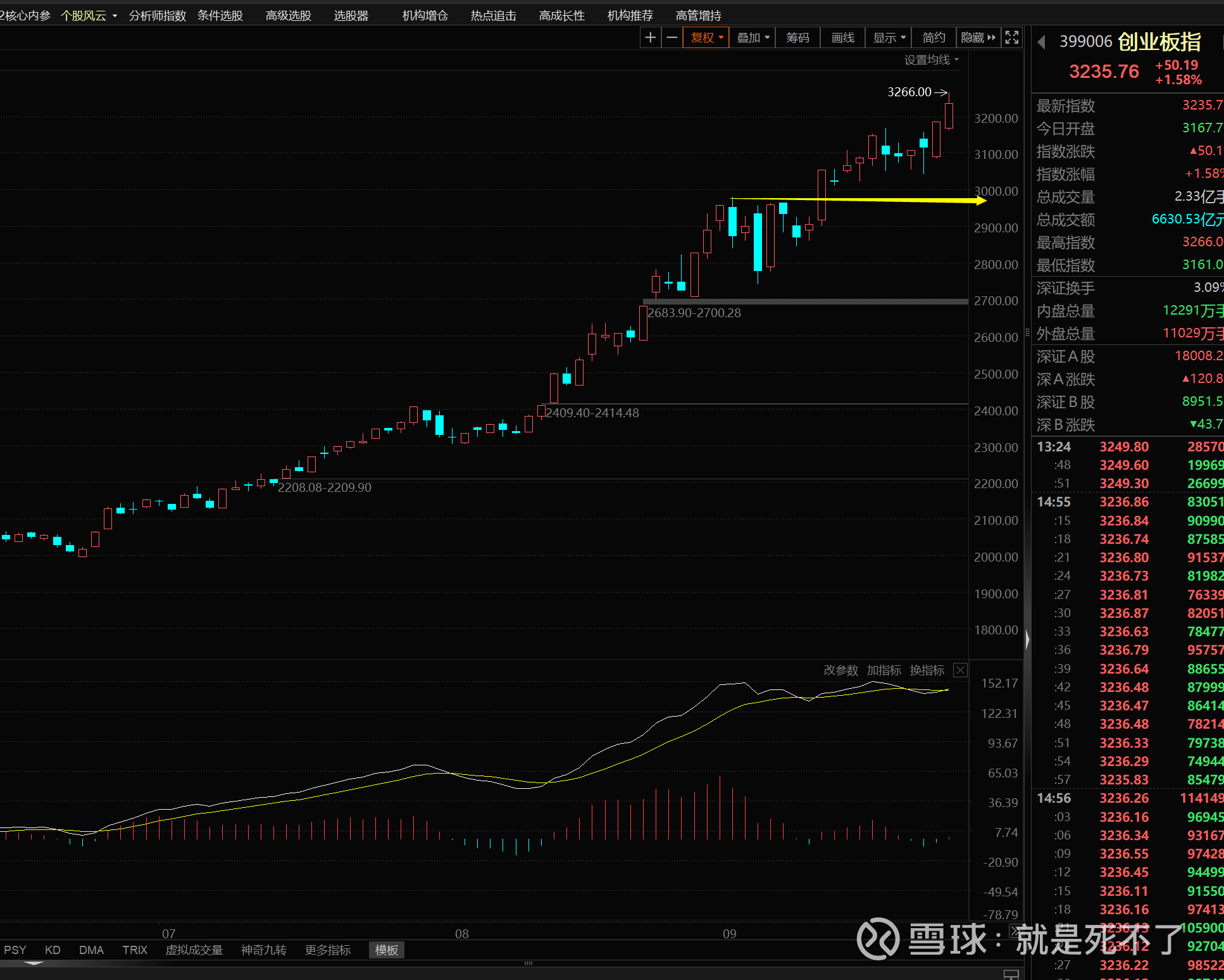The image size is (1224, 980).
Task: Click the 改参数 change parameters link
Action: point(840,670)
